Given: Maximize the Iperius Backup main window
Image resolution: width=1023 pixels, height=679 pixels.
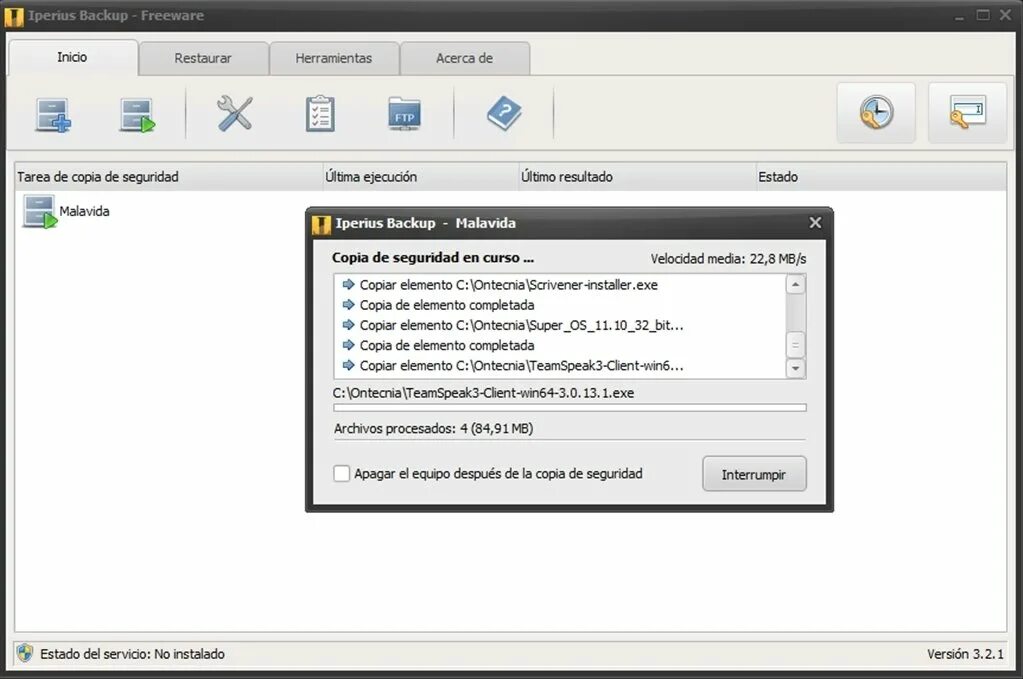Looking at the screenshot, I should (x=983, y=15).
